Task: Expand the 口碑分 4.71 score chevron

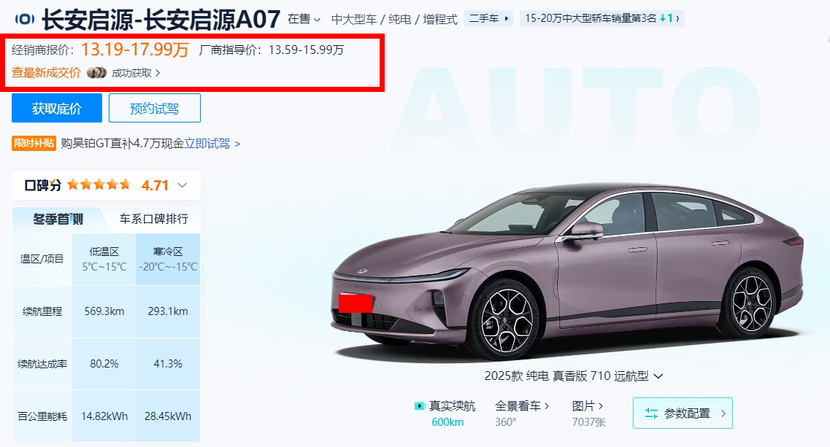Action: (x=182, y=185)
